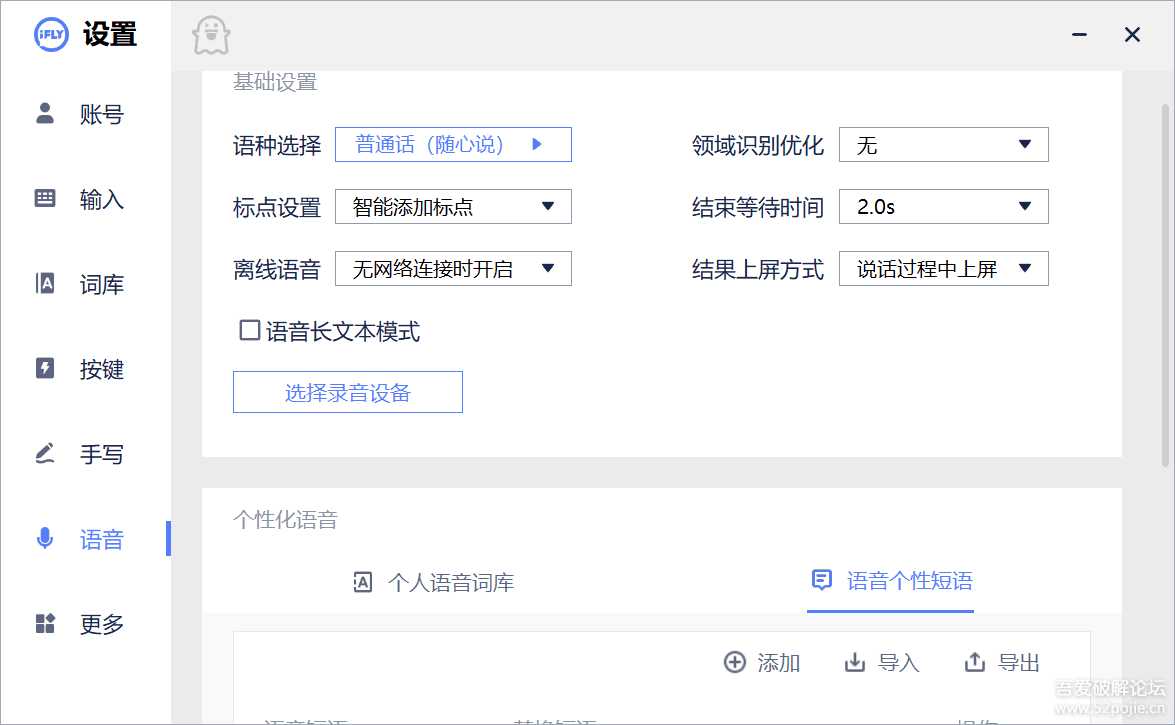Image resolution: width=1175 pixels, height=725 pixels.
Task: Expand the 领域识别优化 dropdown
Action: pyautogui.click(x=943, y=145)
